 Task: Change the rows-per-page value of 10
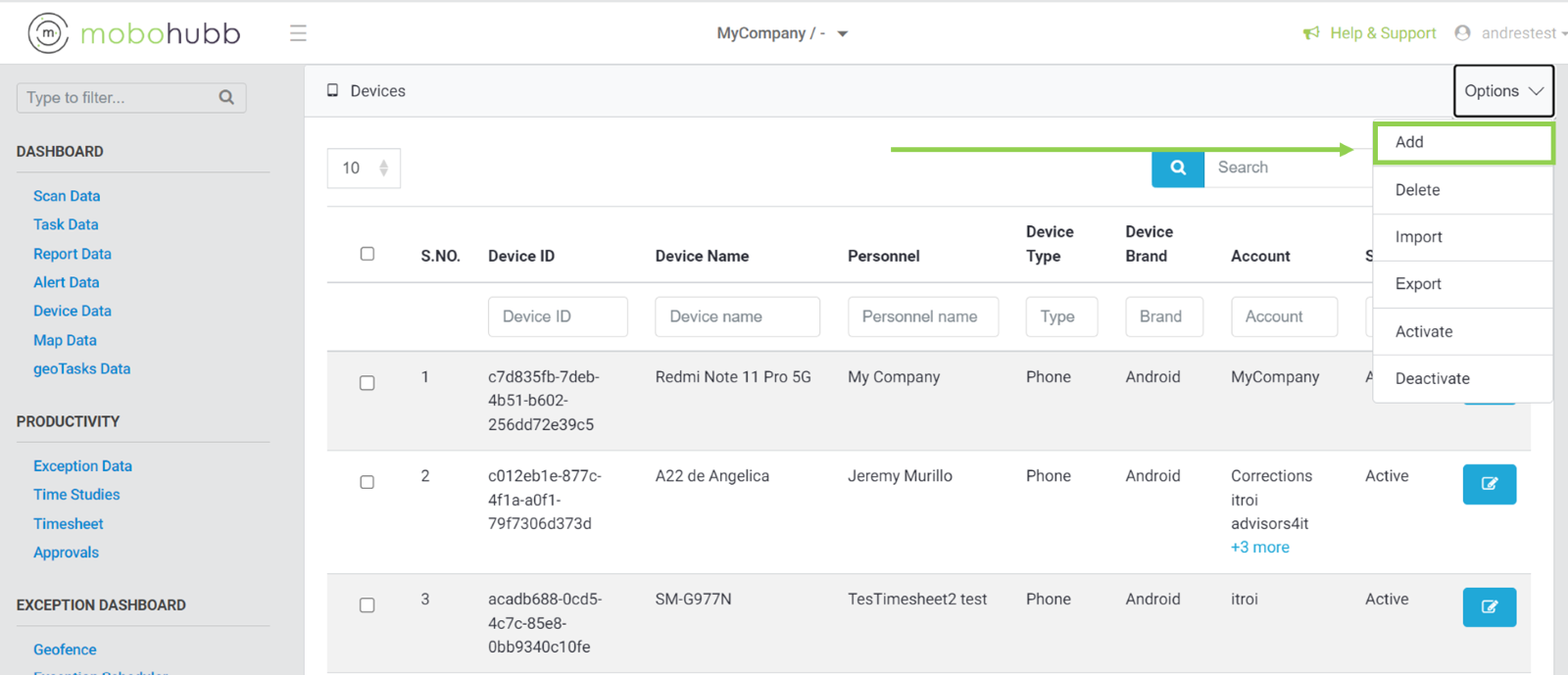coord(364,169)
